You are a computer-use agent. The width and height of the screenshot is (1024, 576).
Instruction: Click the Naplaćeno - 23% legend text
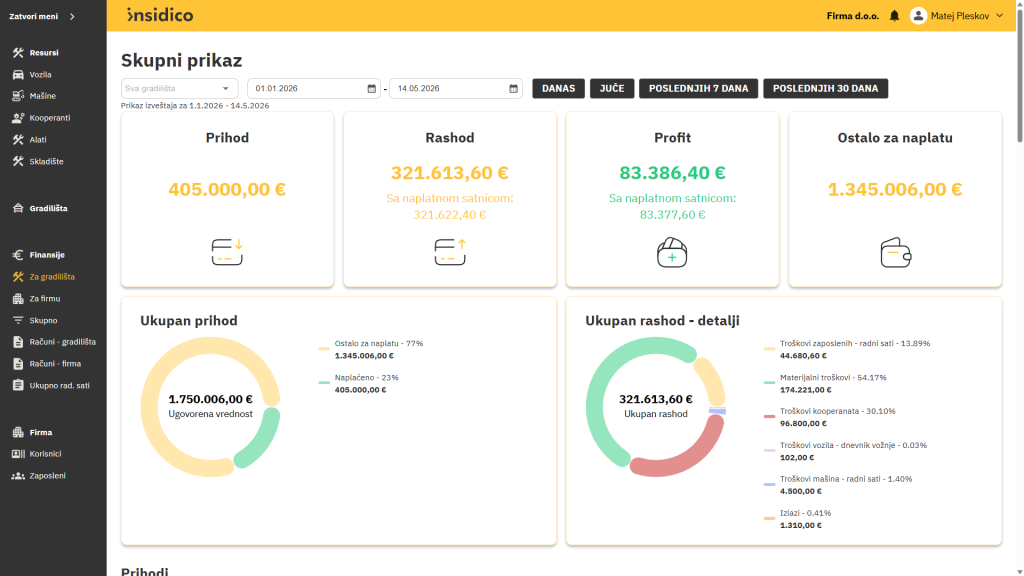pos(366,377)
